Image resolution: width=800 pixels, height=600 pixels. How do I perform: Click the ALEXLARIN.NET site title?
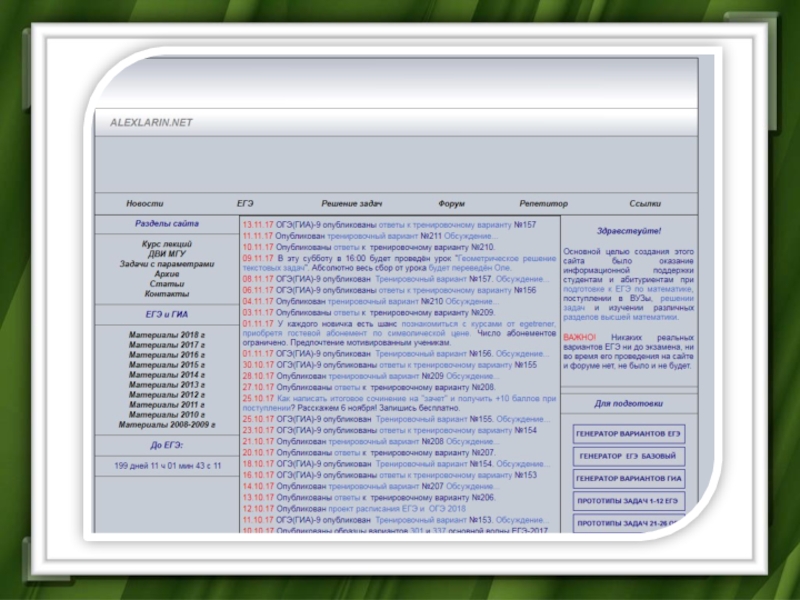click(151, 122)
